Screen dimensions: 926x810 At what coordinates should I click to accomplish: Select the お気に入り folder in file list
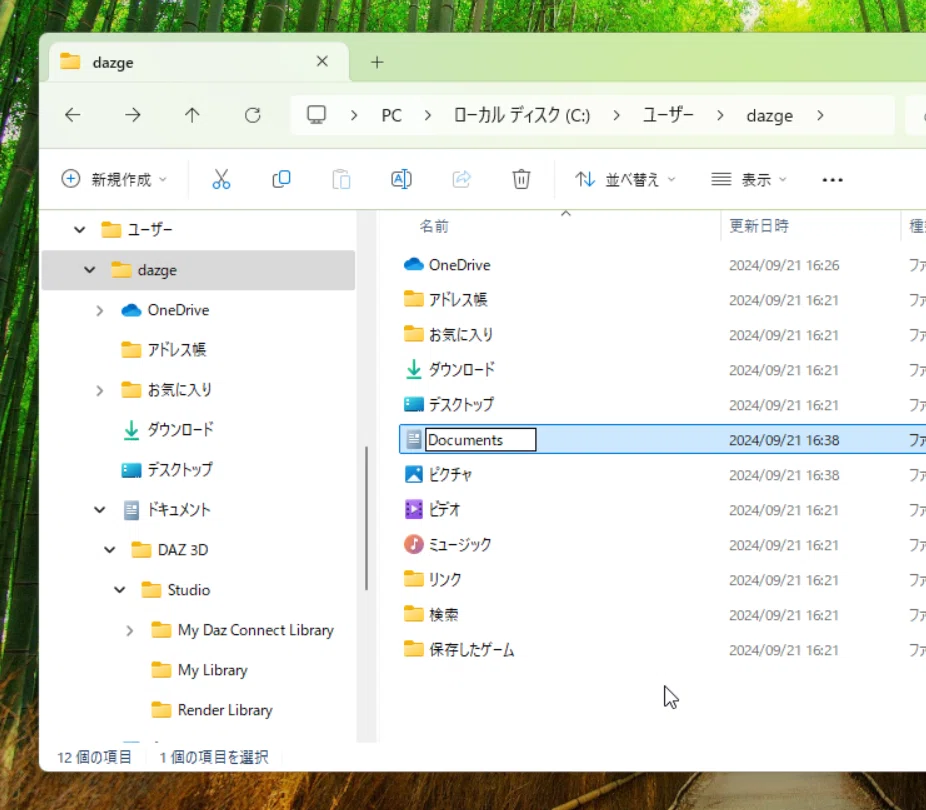461,335
